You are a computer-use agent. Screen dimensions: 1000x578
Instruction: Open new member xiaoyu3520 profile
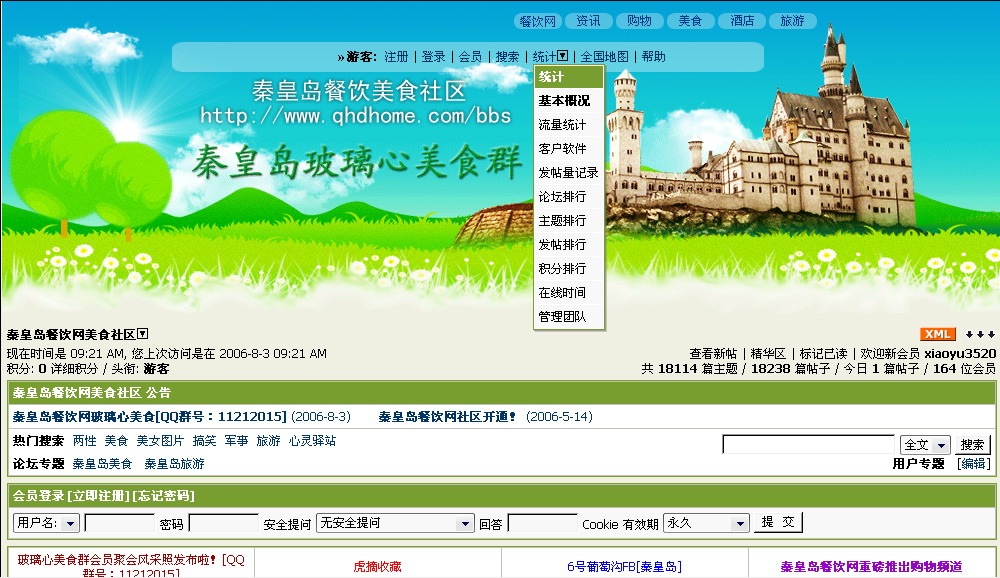click(x=960, y=353)
